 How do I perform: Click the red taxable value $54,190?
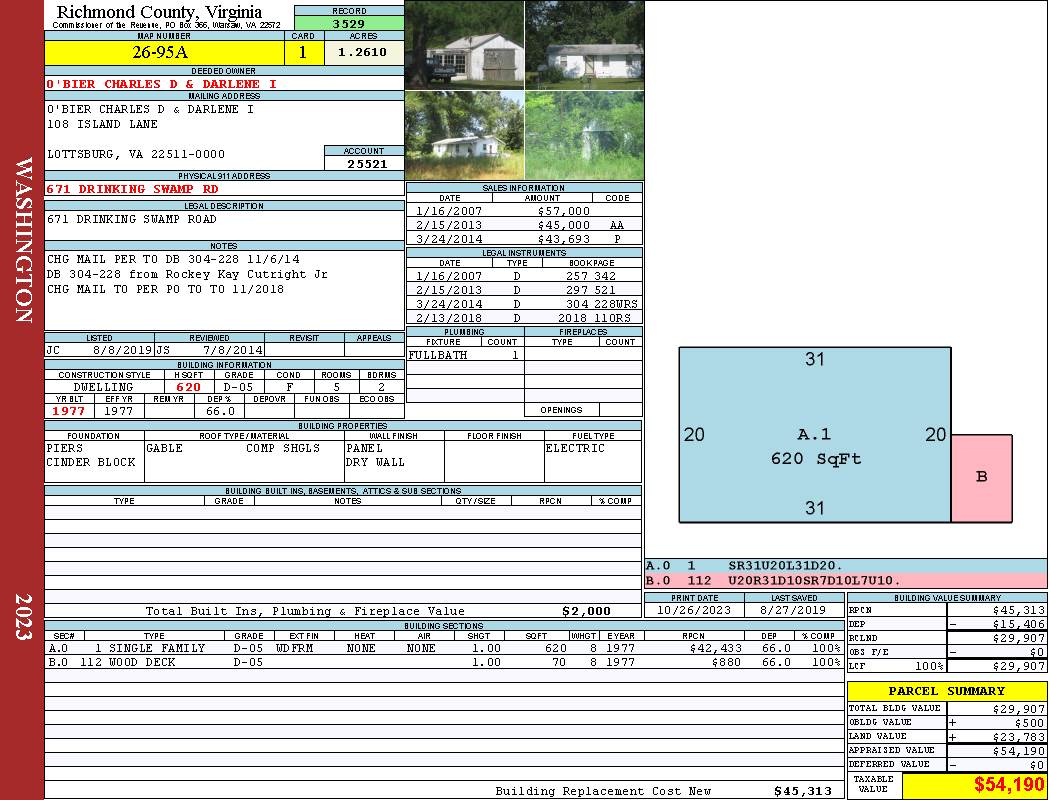(974, 785)
